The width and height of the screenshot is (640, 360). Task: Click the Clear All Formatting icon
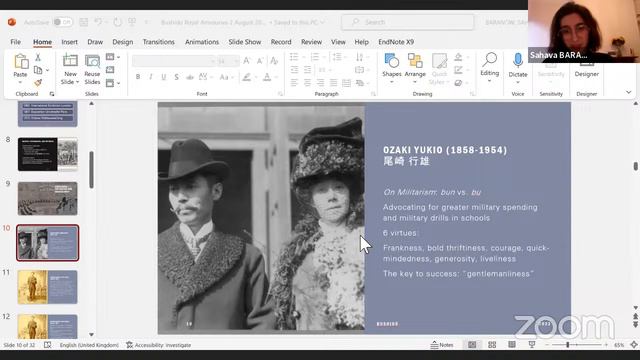(274, 61)
